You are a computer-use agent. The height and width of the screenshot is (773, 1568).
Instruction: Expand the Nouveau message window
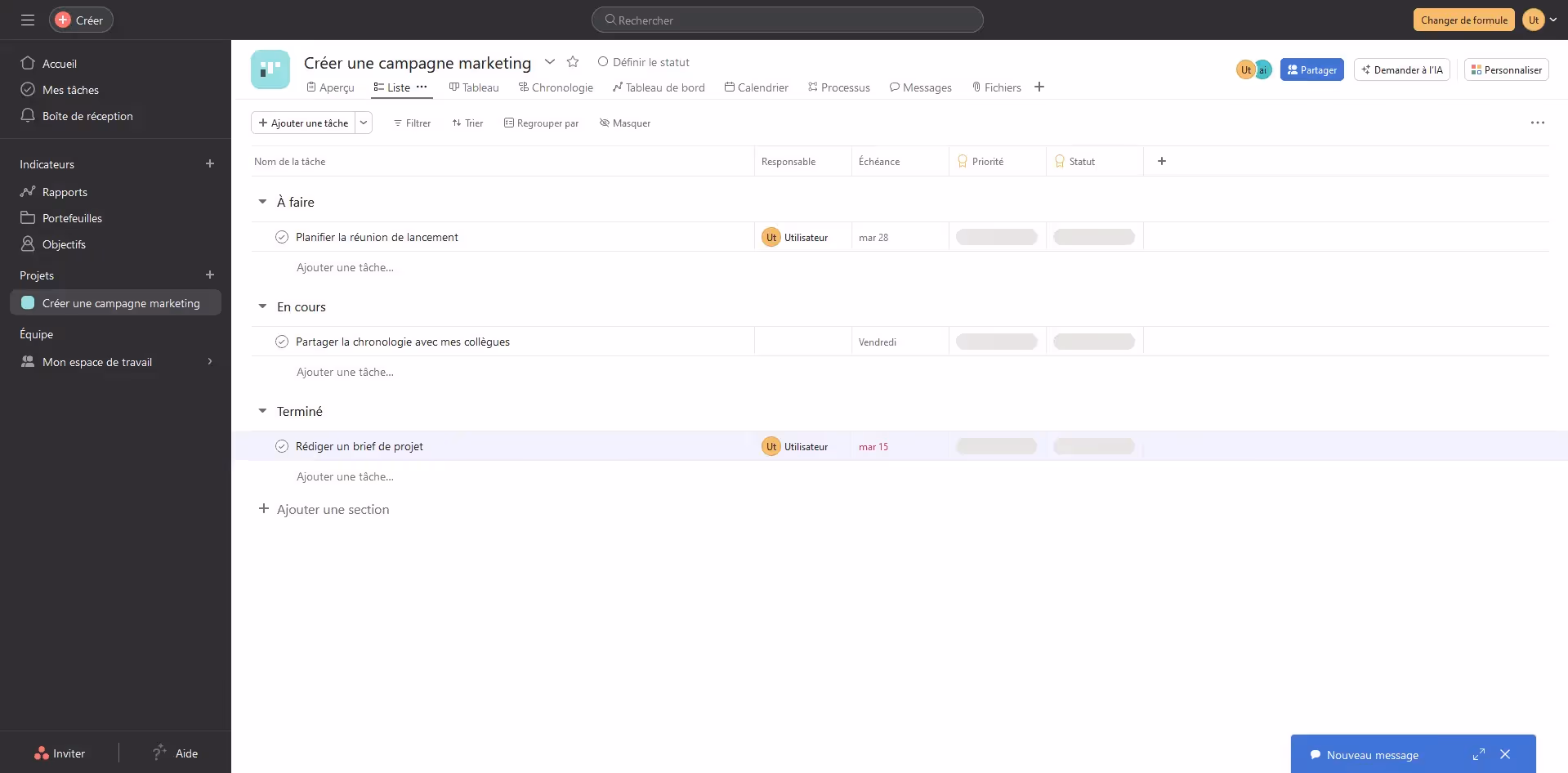pos(1478,754)
